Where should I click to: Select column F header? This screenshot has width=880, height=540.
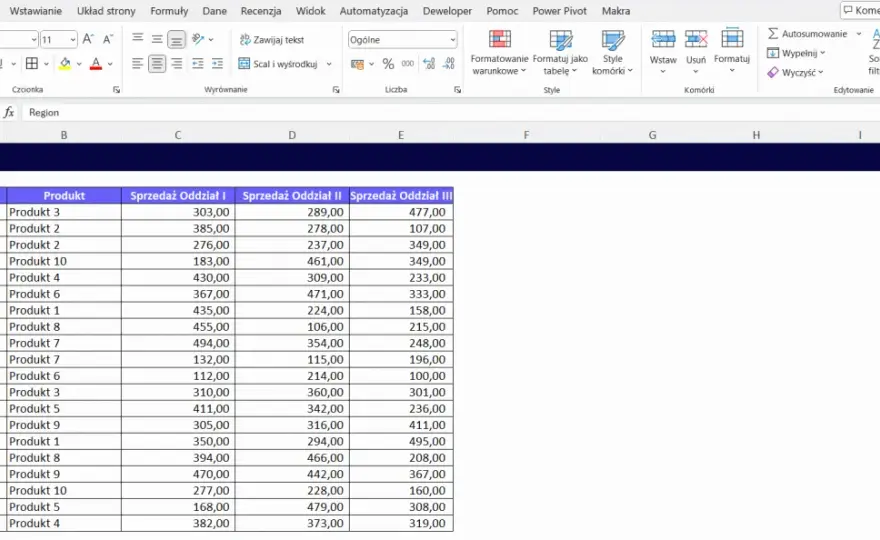pyautogui.click(x=526, y=135)
